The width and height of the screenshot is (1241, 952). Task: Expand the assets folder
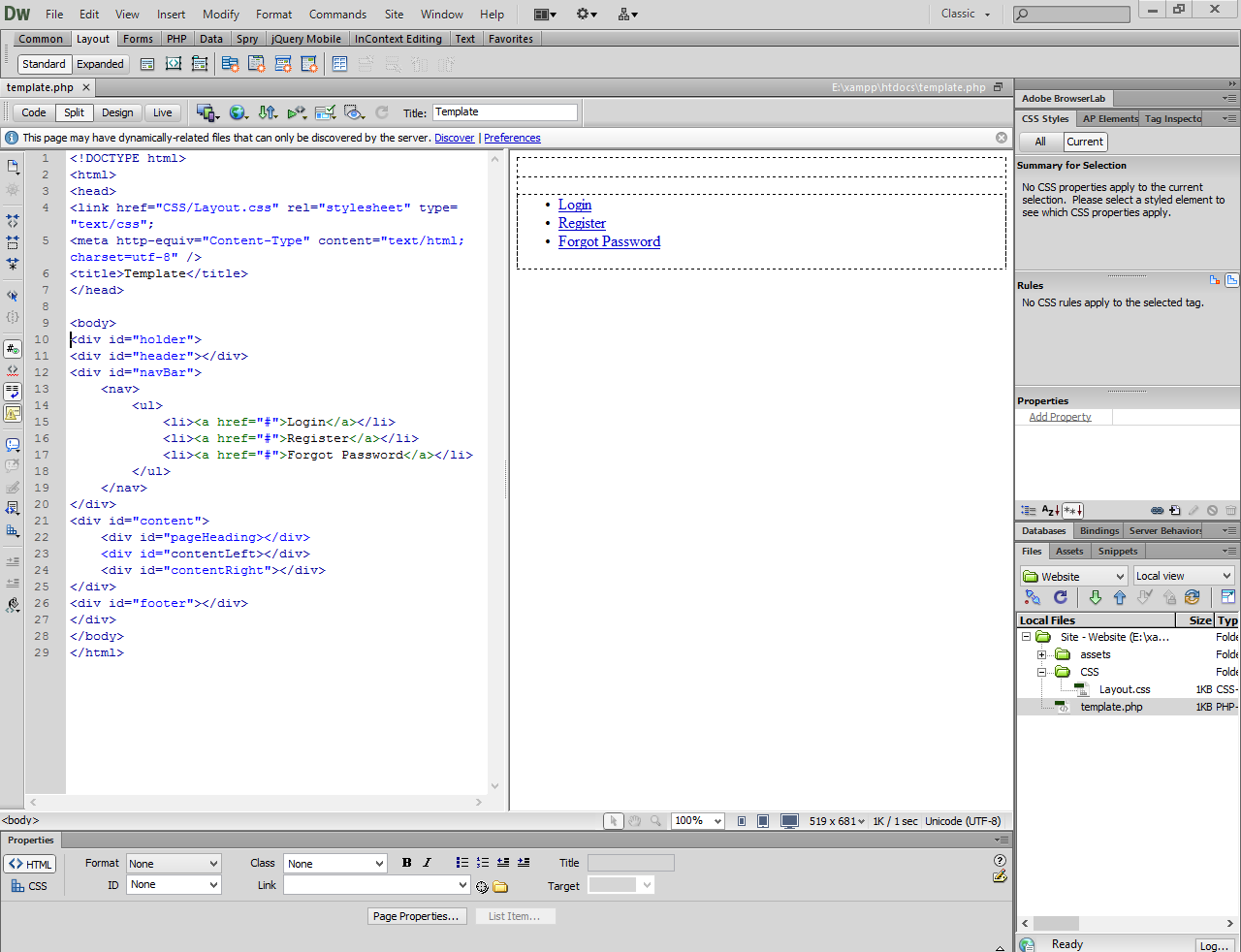tap(1042, 654)
